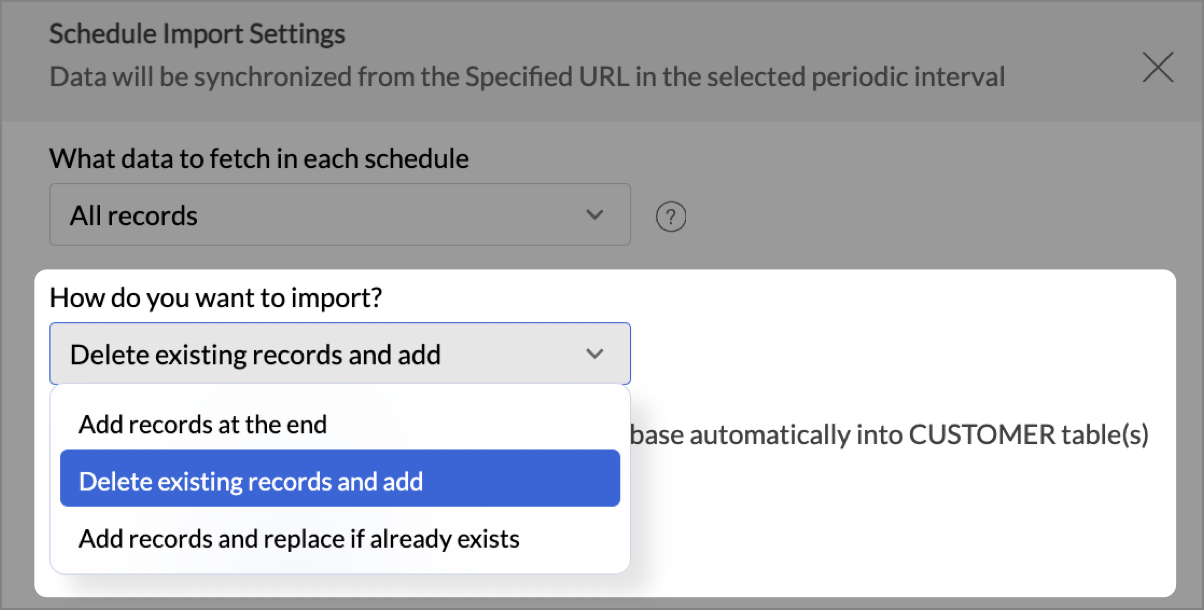Open the 'All records' dropdown

tap(340, 215)
